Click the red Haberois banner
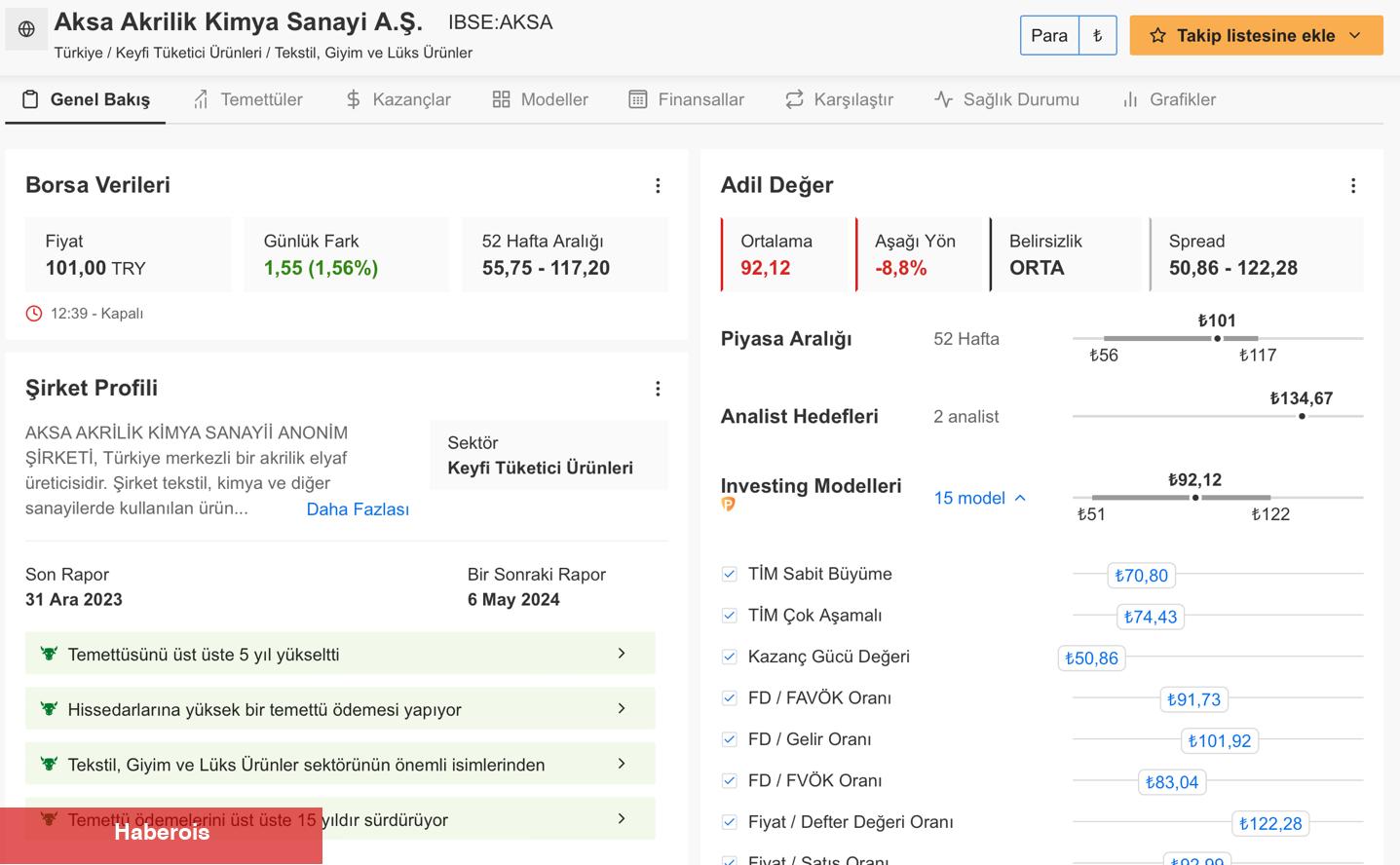The image size is (1400, 865). (161, 835)
